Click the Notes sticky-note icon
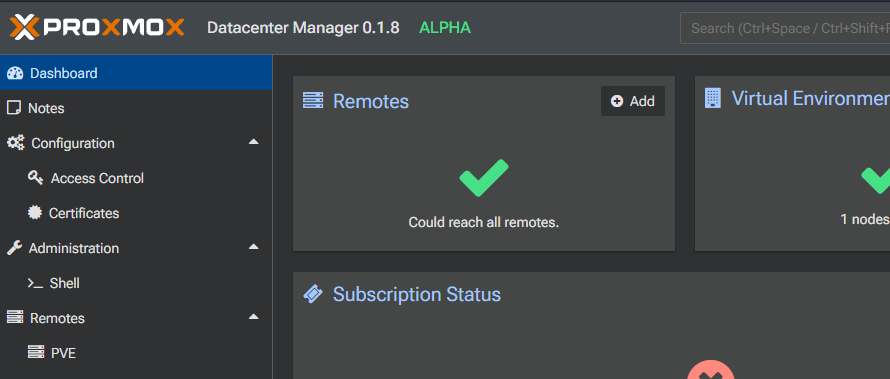The image size is (890, 379). pos(14,108)
